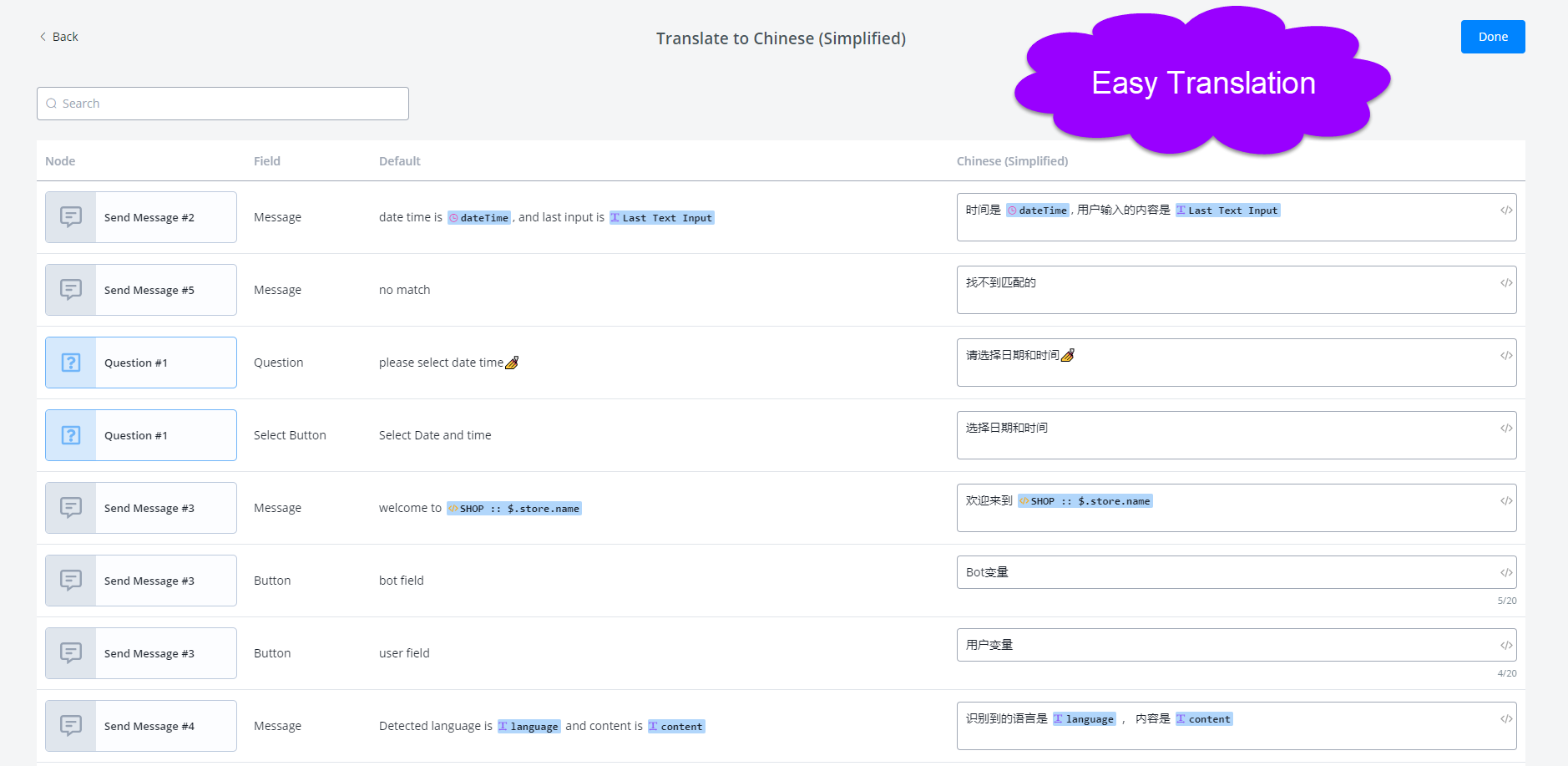Click the search magnifier icon
This screenshot has width=1568, height=766.
pyautogui.click(x=52, y=104)
